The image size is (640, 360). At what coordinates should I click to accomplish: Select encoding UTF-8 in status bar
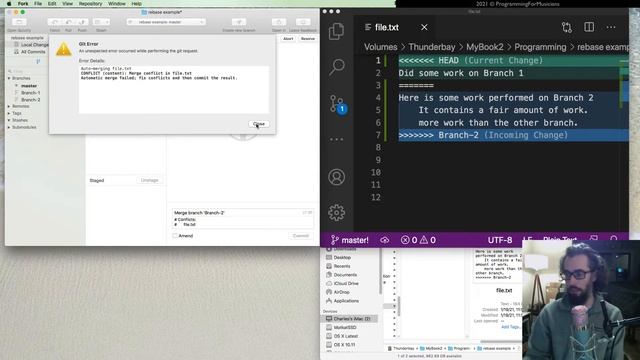[x=500, y=240]
